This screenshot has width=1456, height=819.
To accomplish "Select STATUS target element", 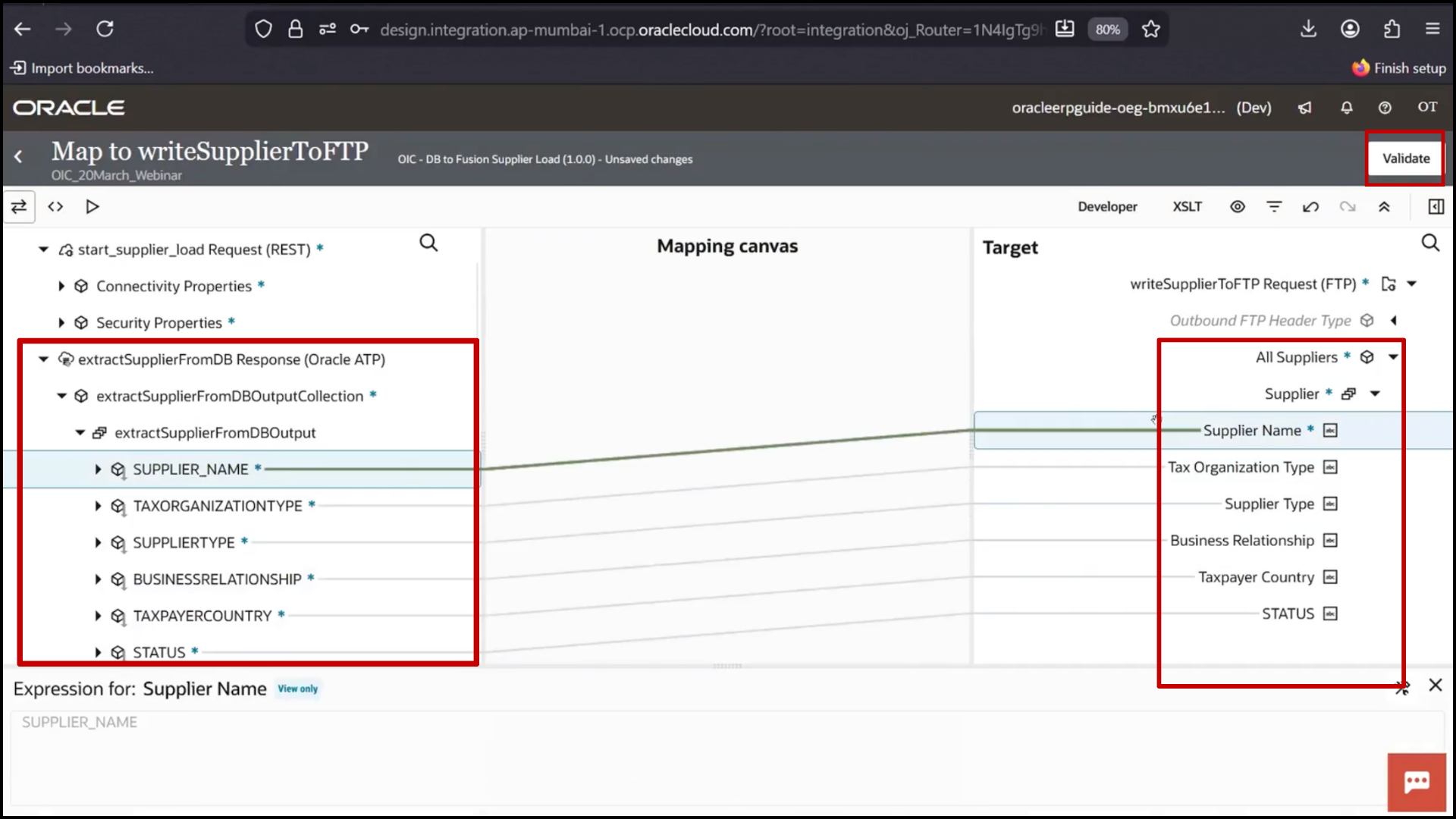I will click(1288, 613).
